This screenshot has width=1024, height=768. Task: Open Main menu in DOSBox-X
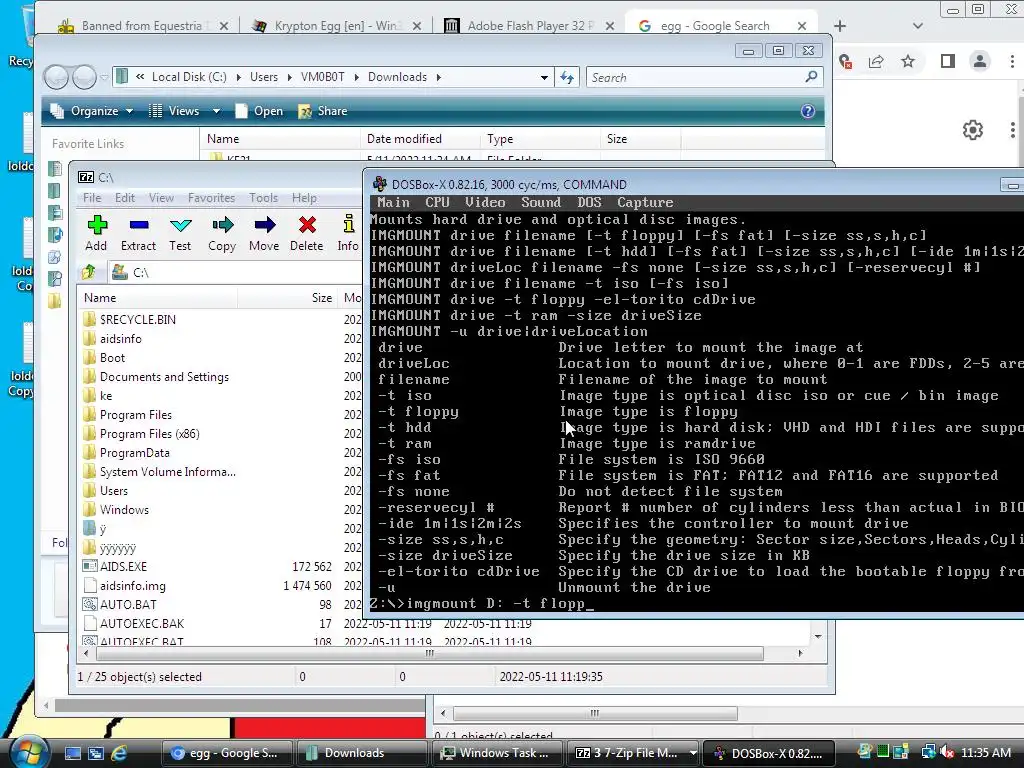(x=393, y=202)
